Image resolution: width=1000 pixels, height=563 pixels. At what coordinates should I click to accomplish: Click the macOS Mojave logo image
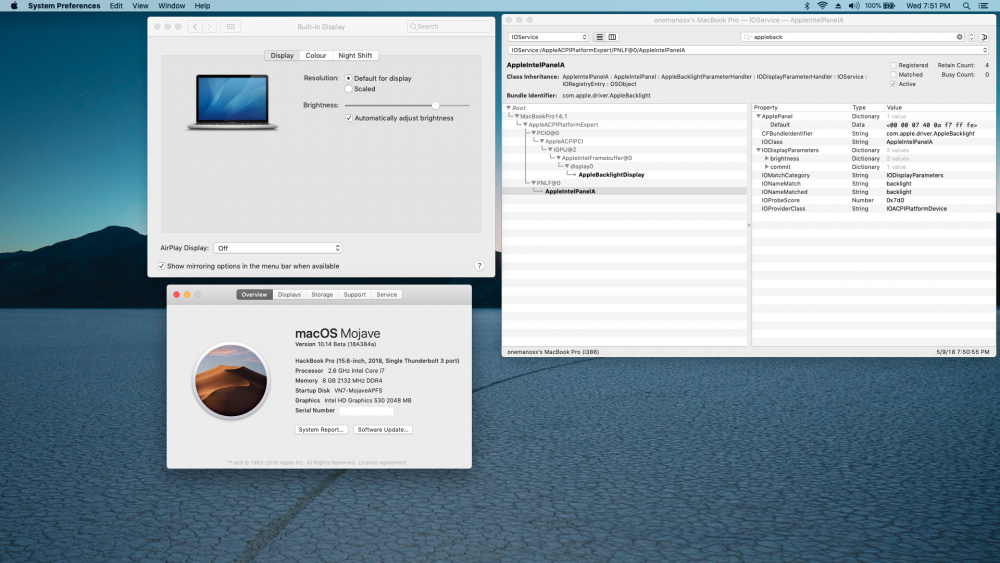point(231,380)
